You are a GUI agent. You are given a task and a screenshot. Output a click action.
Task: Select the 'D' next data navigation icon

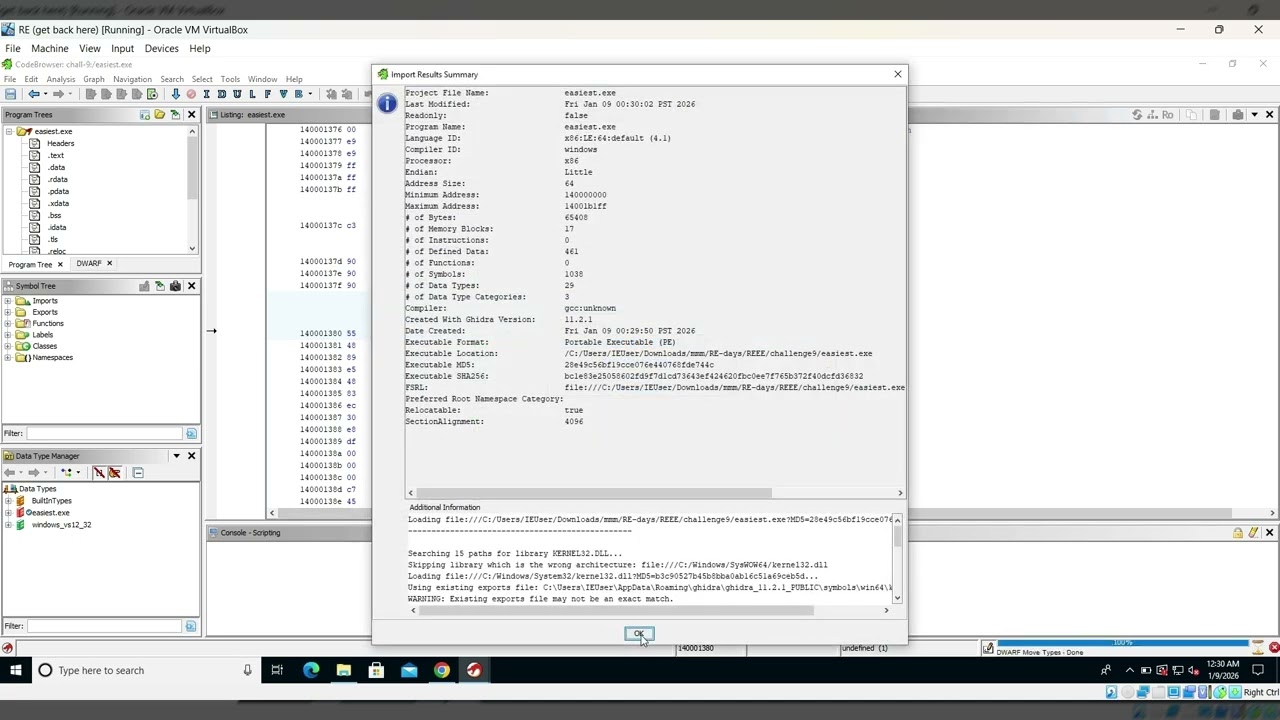pyautogui.click(x=221, y=94)
